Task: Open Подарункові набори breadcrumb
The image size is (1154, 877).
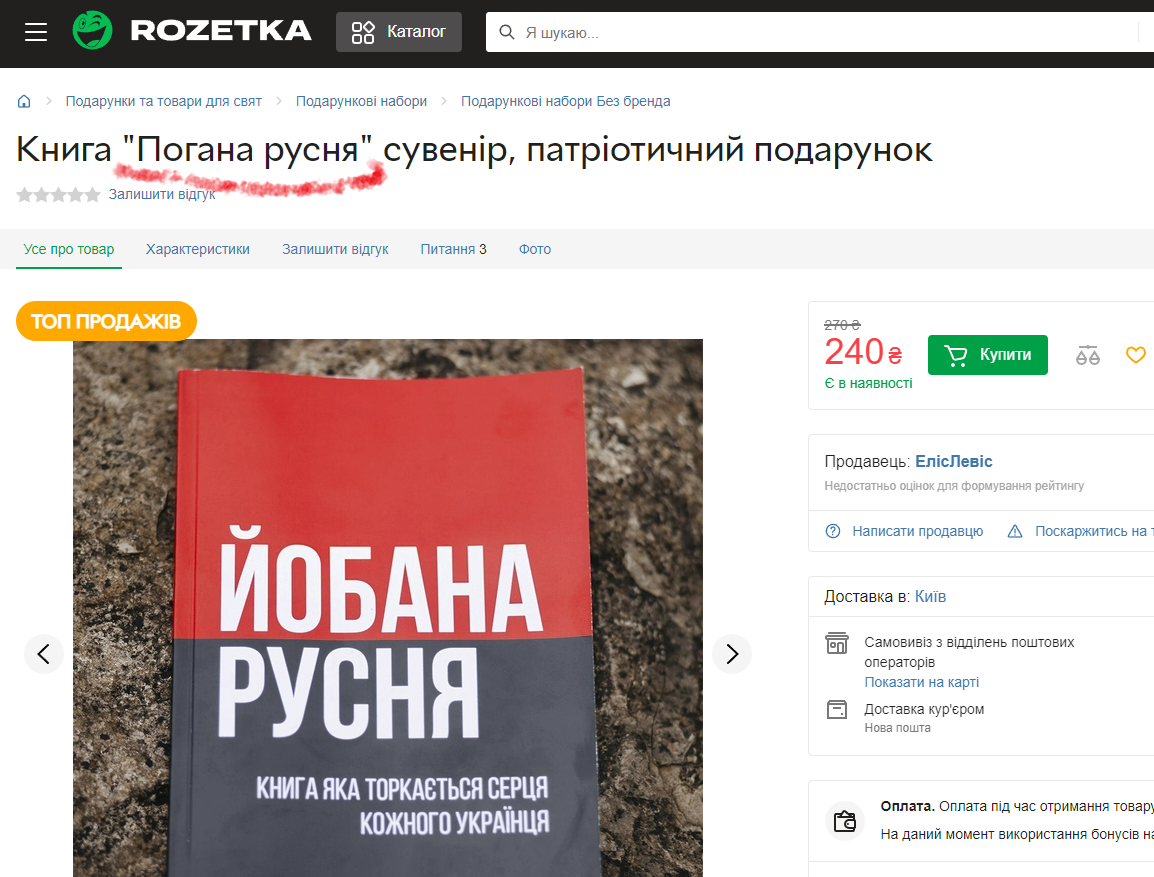Action: 361,102
